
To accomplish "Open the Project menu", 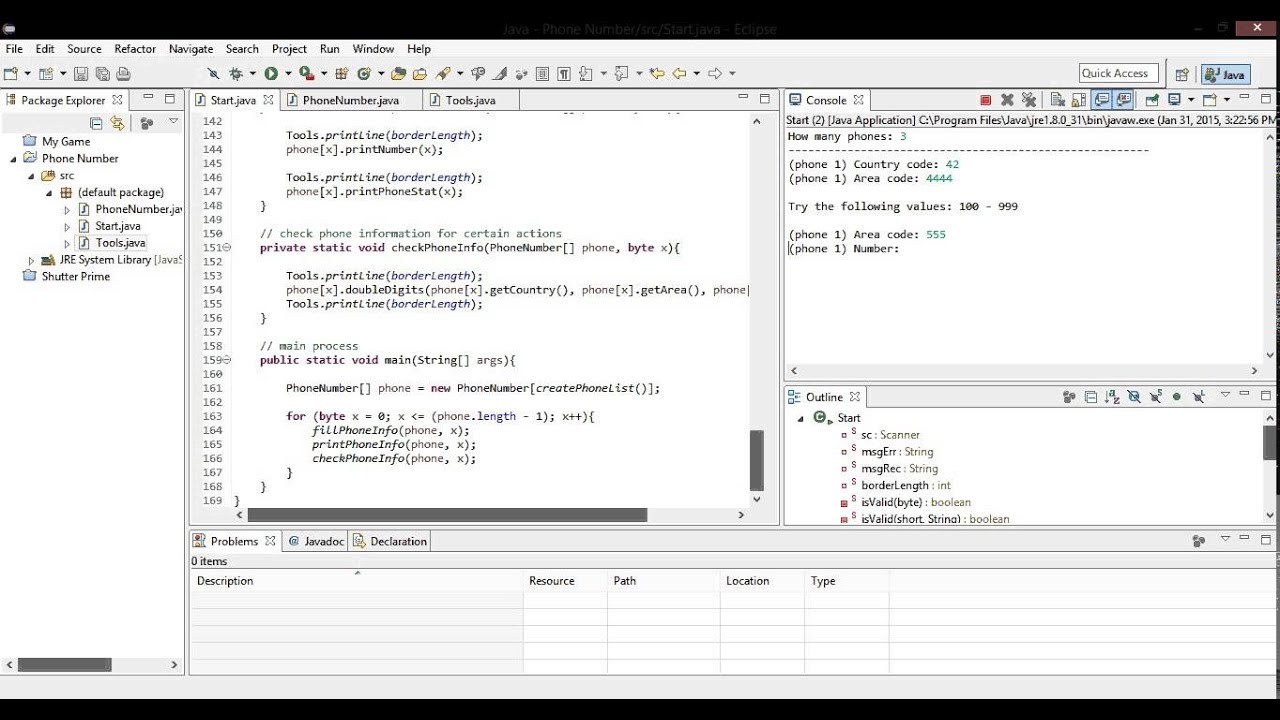I will (290, 49).
